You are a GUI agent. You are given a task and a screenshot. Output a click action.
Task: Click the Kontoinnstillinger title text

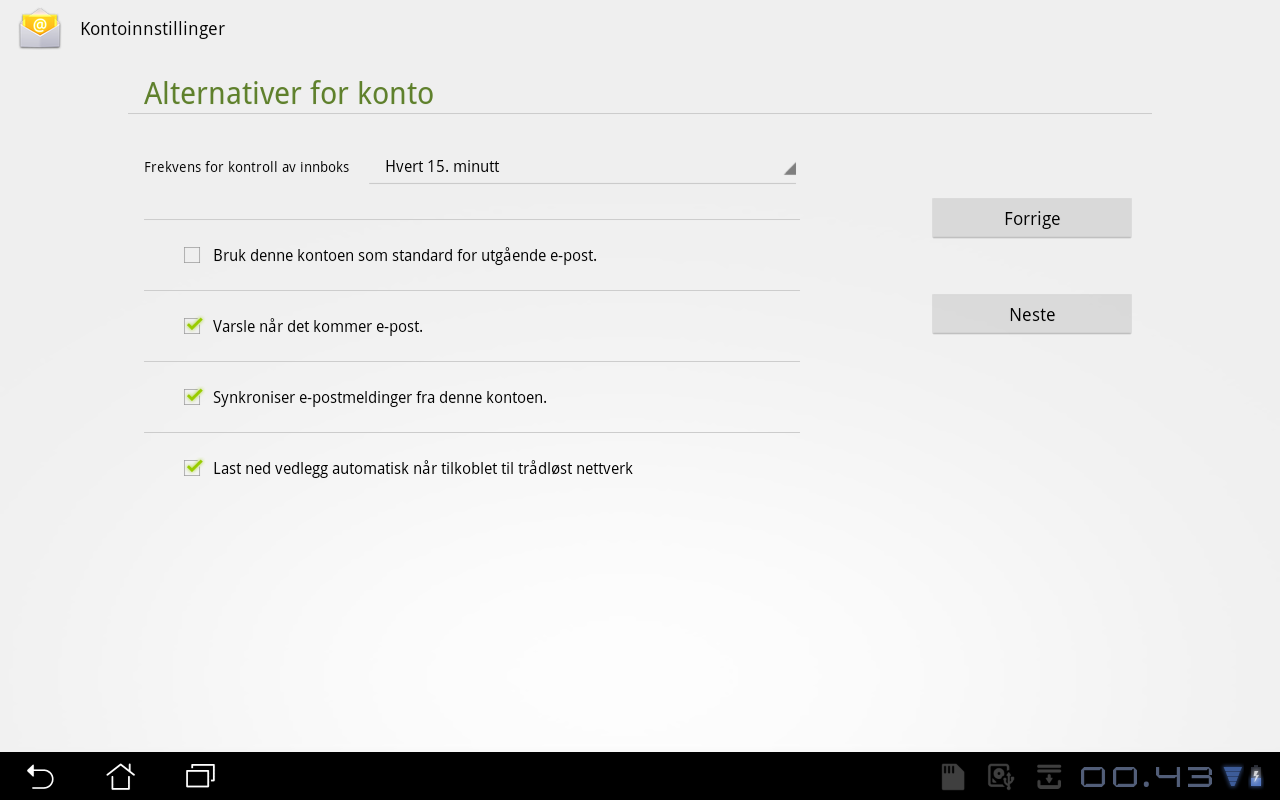[152, 29]
